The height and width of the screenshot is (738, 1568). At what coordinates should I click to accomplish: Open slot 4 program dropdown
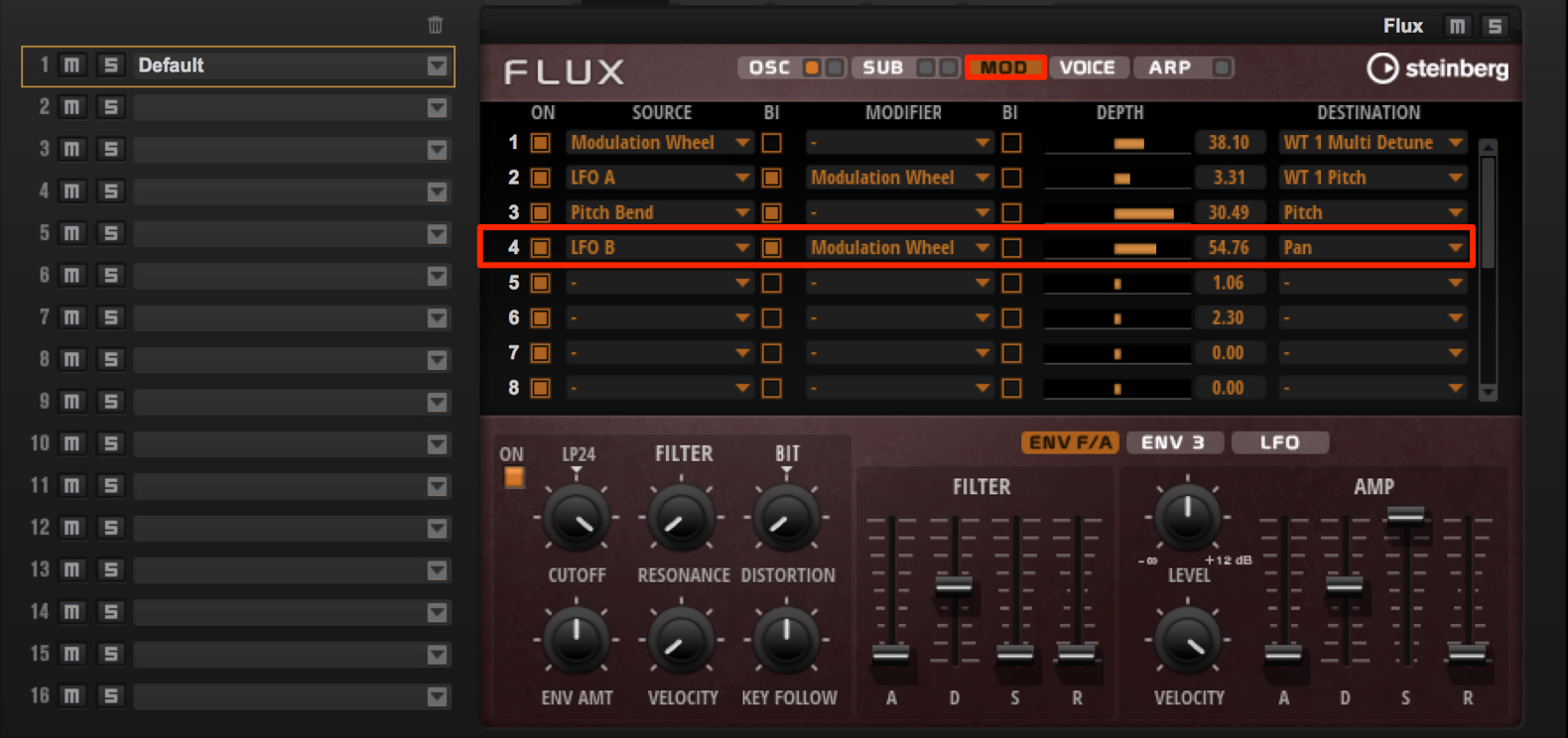coord(437,191)
